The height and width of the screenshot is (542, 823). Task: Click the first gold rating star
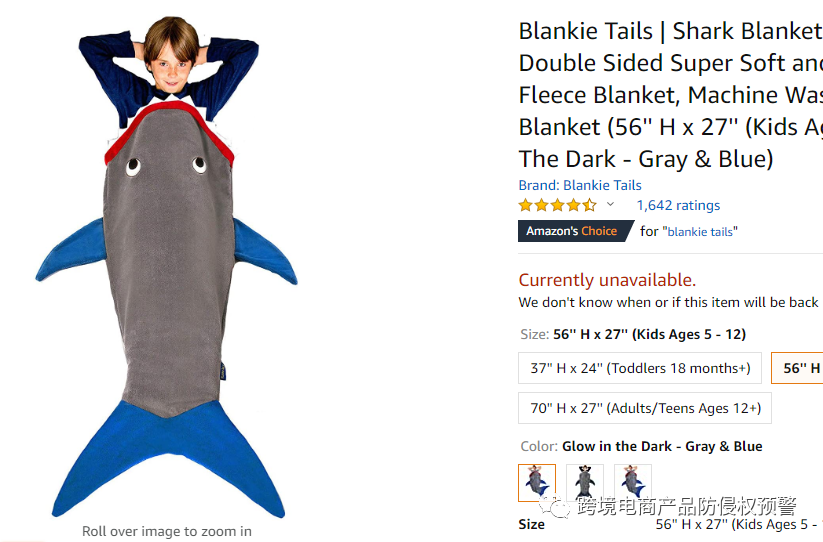(525, 205)
